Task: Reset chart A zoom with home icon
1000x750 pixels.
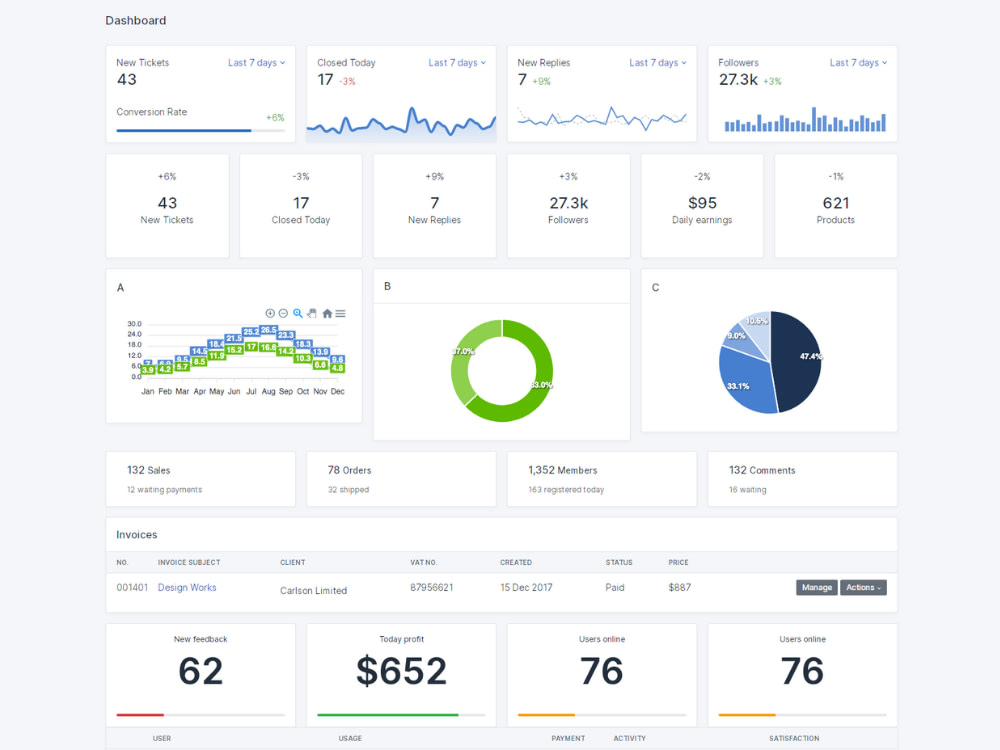Action: tap(327, 313)
